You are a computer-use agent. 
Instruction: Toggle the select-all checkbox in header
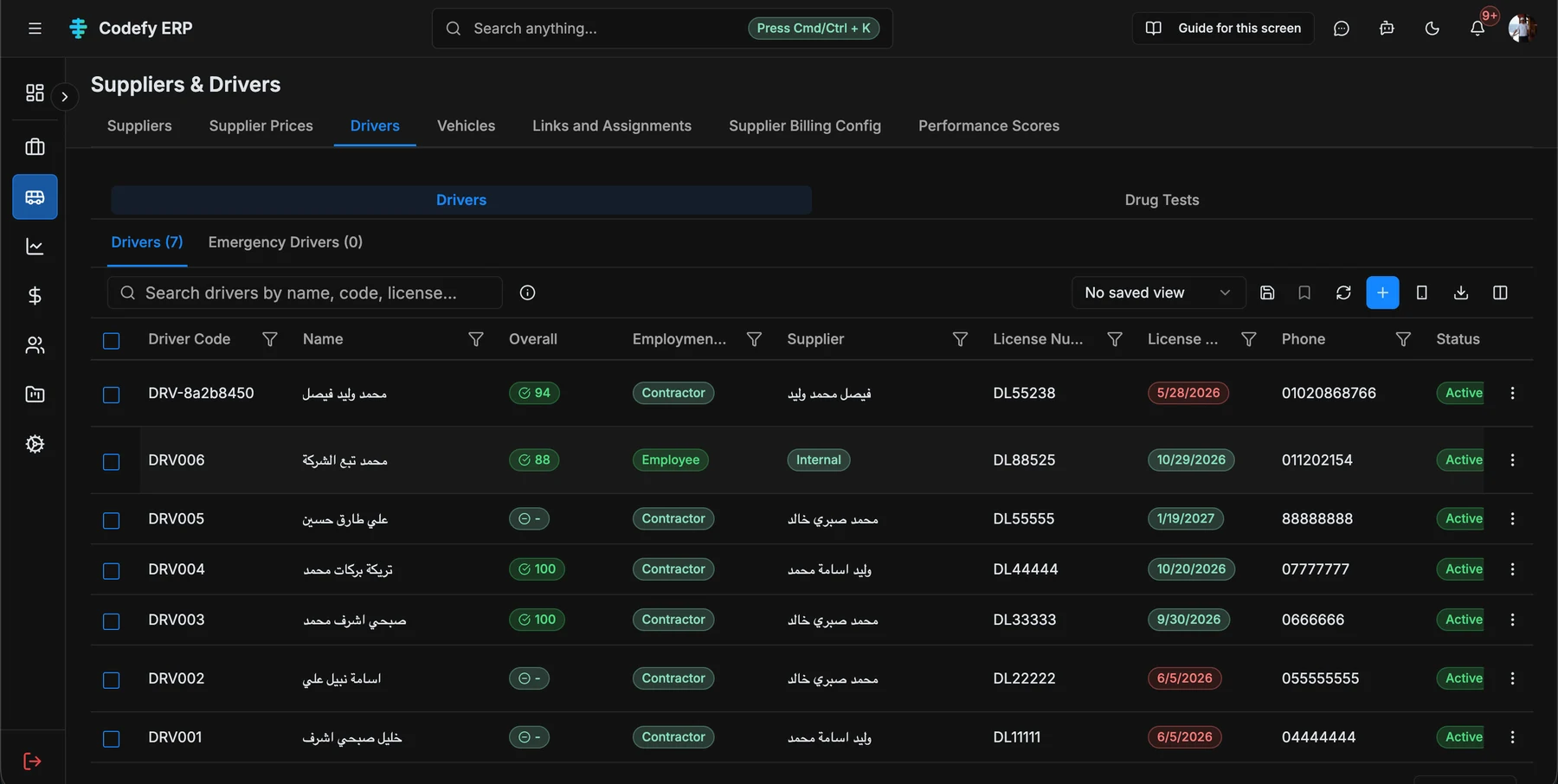click(112, 341)
